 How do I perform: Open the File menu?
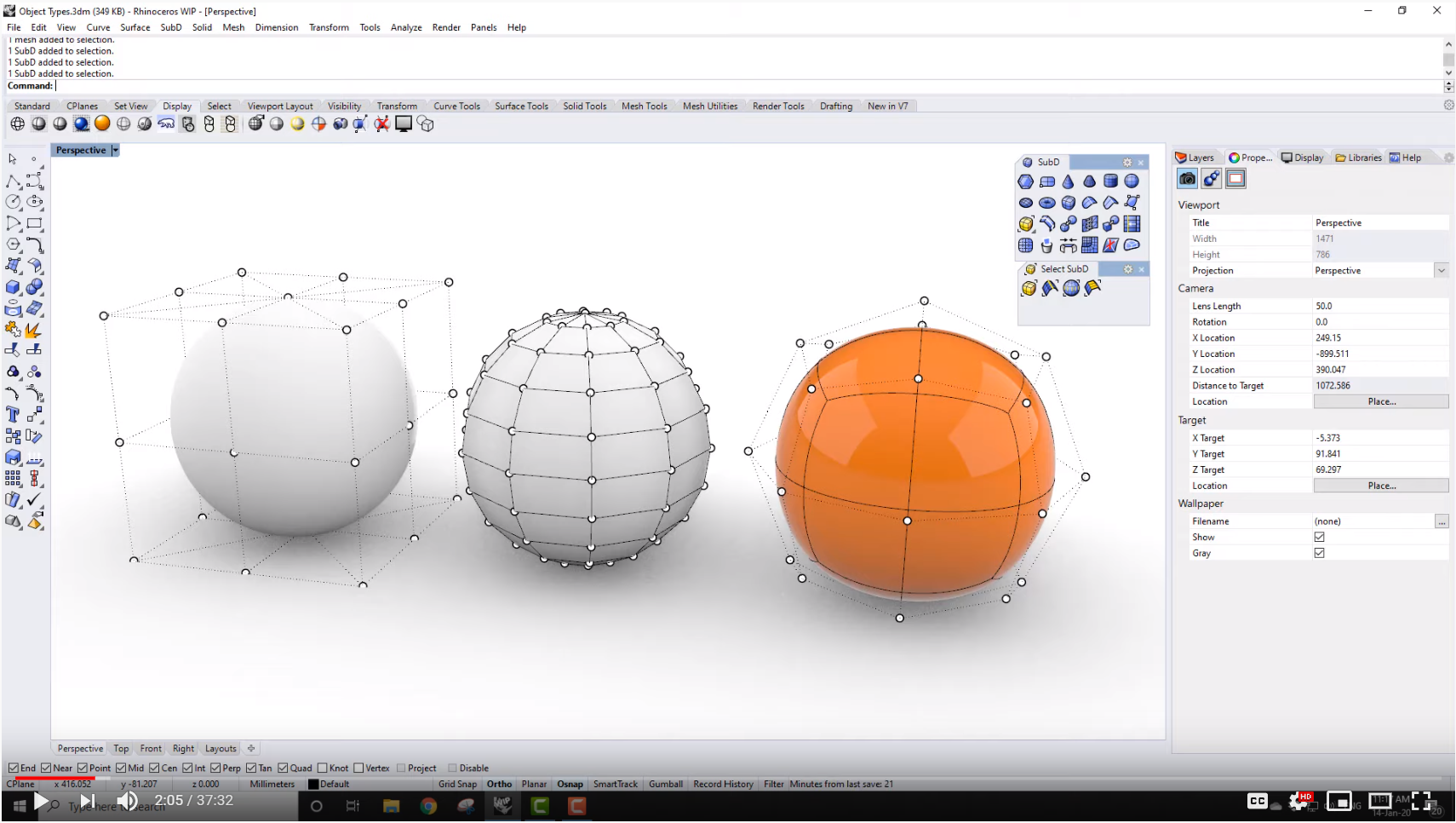tap(14, 27)
